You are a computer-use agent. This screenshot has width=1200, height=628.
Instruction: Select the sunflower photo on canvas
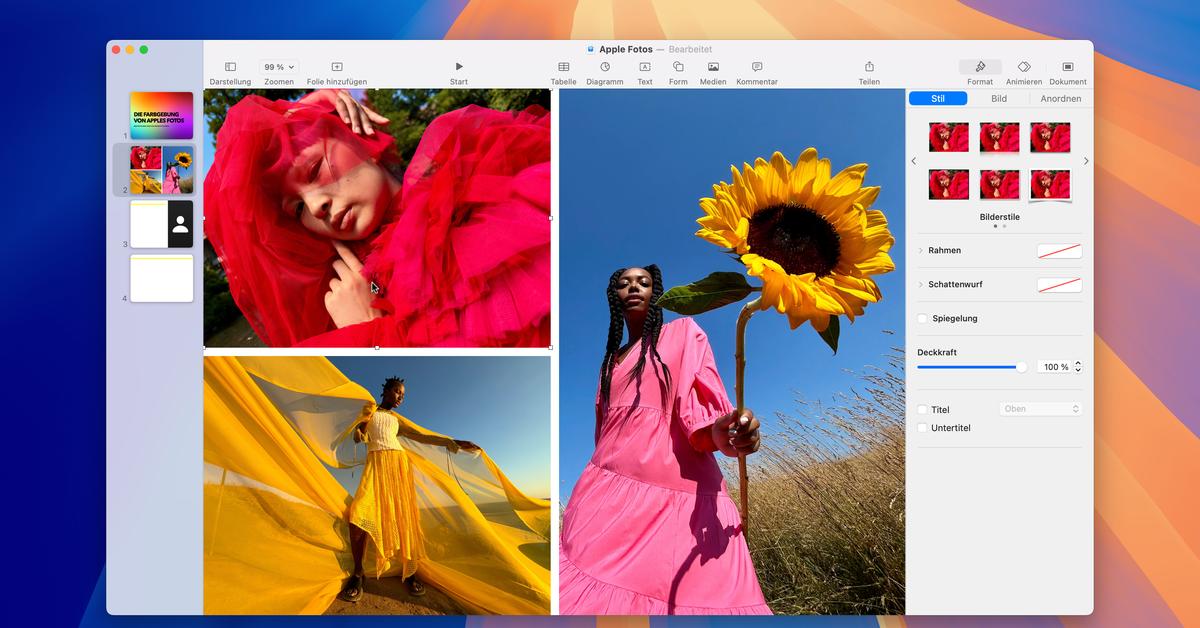732,352
